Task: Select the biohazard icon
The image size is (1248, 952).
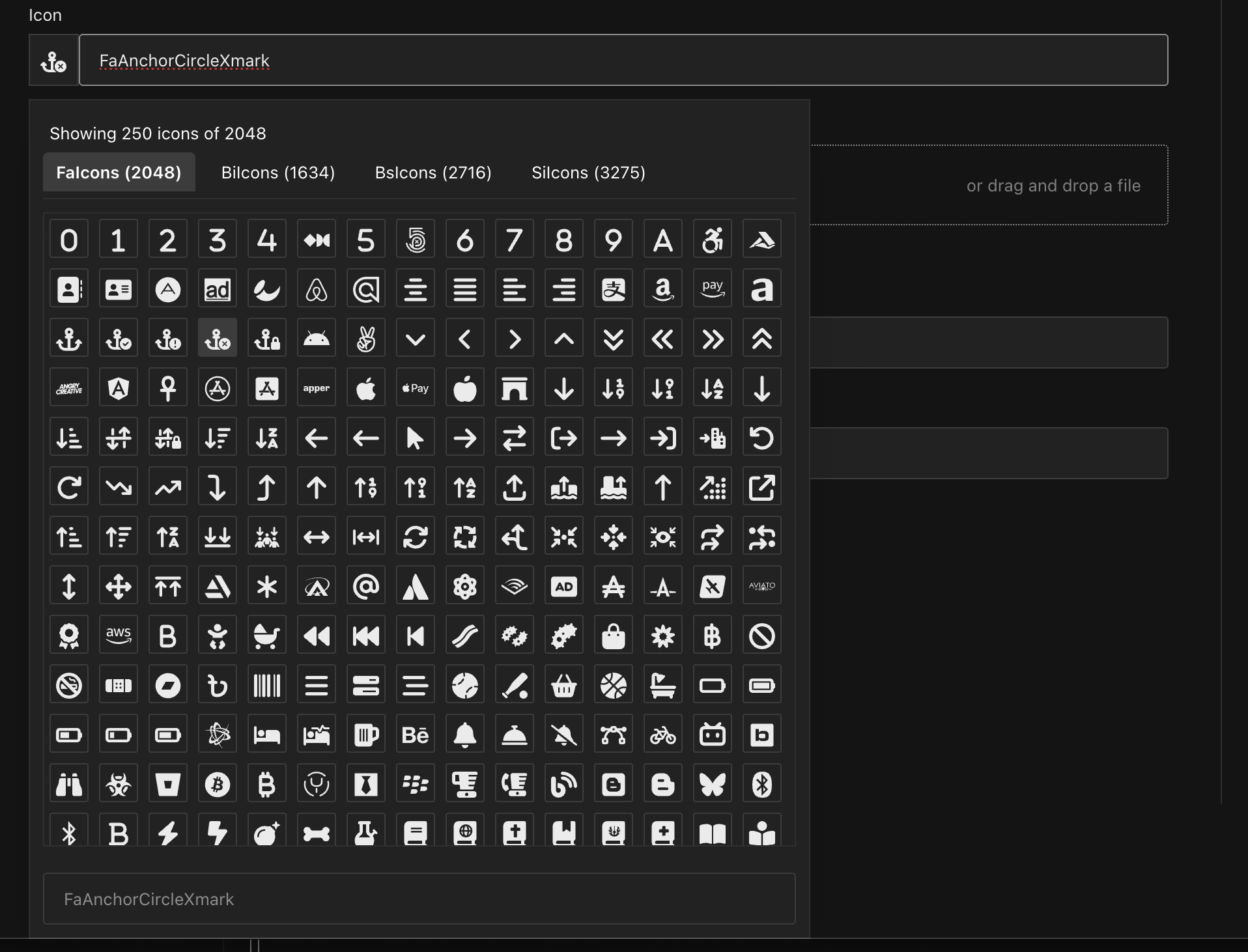Action: pyautogui.click(x=118, y=783)
